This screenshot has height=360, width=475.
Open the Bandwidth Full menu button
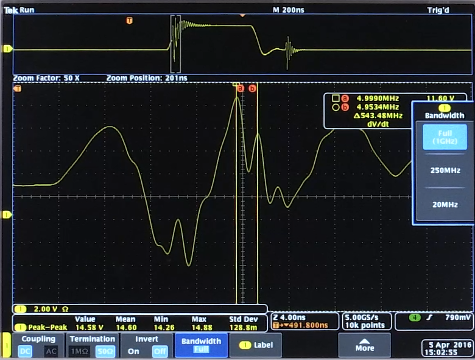[201, 345]
